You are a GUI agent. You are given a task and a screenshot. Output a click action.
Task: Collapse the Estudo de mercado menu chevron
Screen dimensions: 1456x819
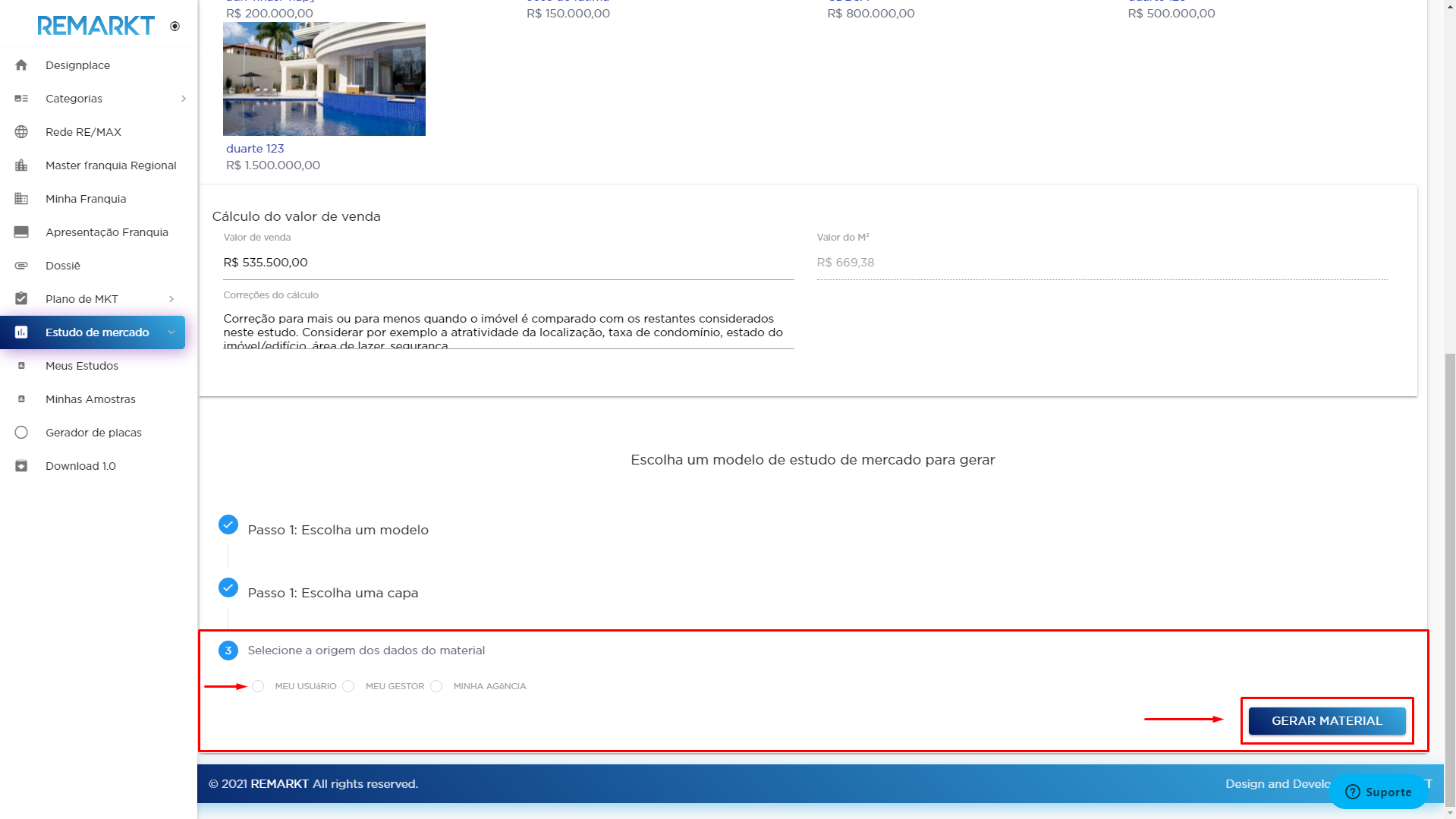click(x=171, y=332)
